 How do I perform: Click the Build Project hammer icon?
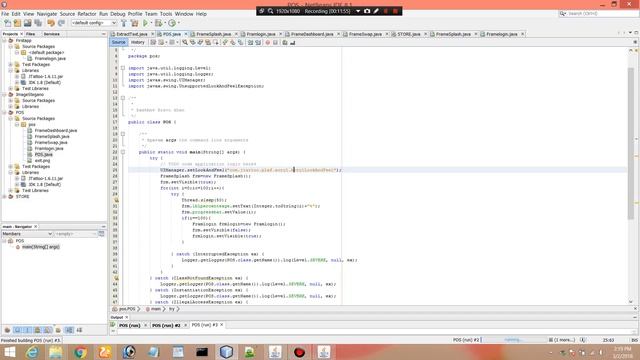(x=124, y=23)
